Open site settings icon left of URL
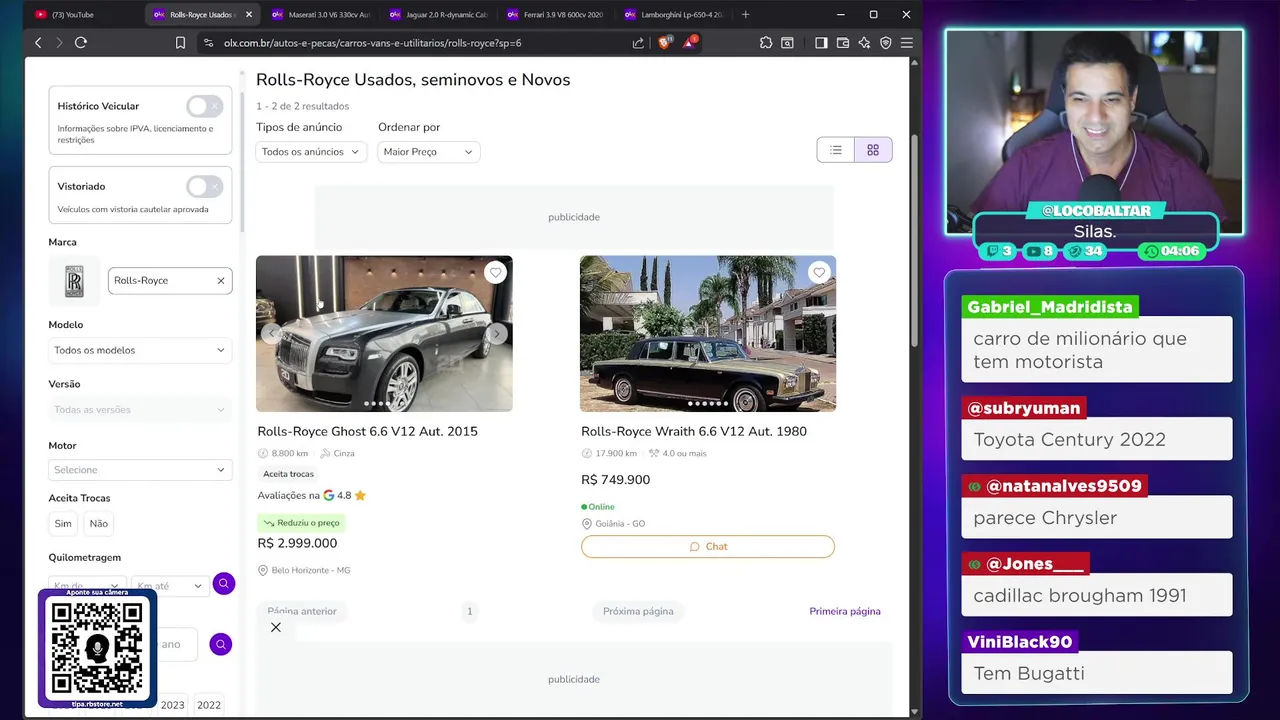This screenshot has width=1280, height=720. tap(208, 43)
